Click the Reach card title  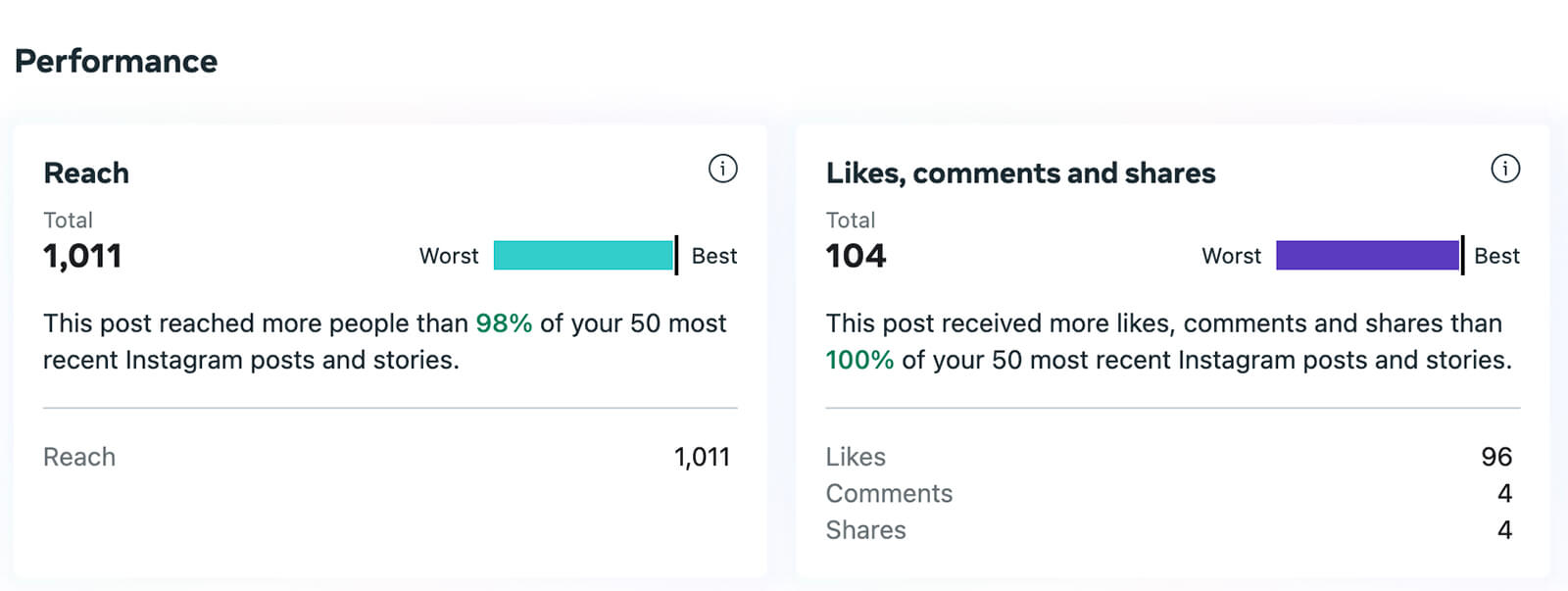tap(86, 173)
